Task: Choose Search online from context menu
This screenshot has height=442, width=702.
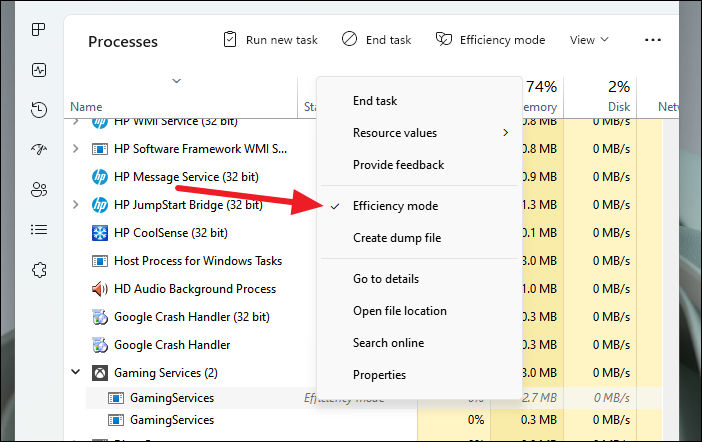Action: pyautogui.click(x=419, y=343)
